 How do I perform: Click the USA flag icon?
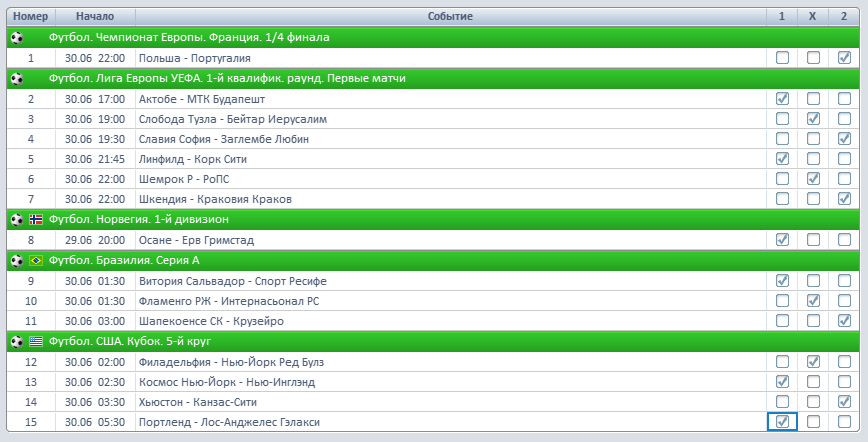click(36, 341)
